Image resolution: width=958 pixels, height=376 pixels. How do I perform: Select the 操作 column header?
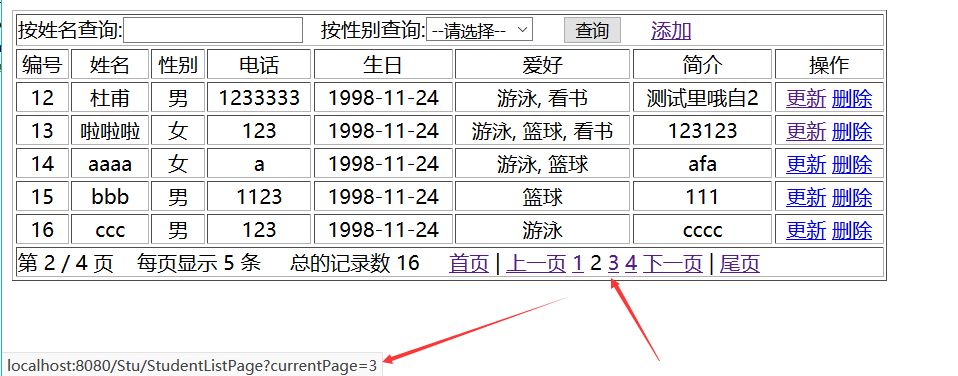[829, 64]
